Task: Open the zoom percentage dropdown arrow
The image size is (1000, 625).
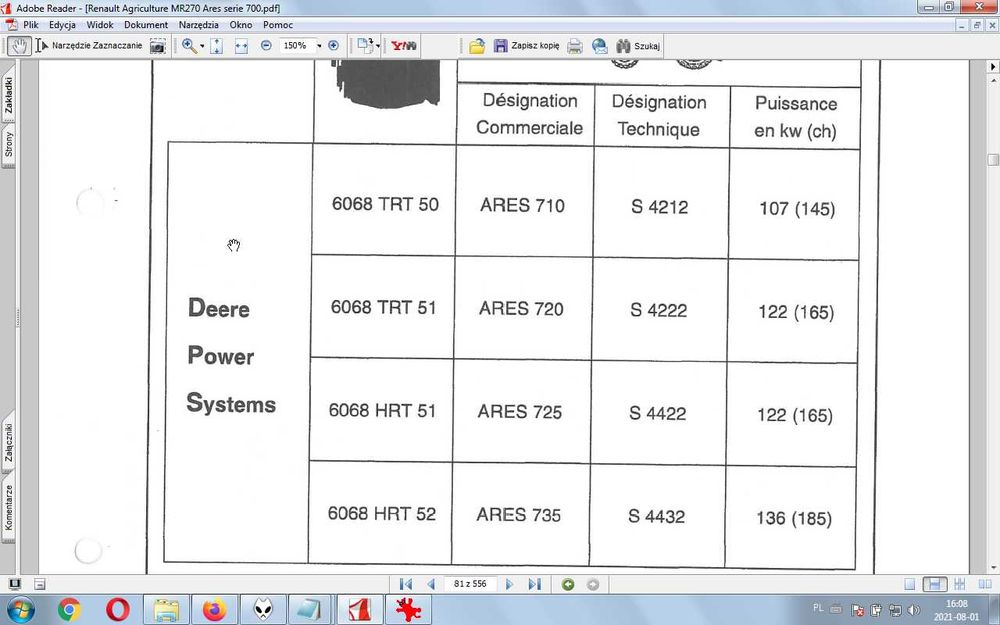Action: click(320, 45)
